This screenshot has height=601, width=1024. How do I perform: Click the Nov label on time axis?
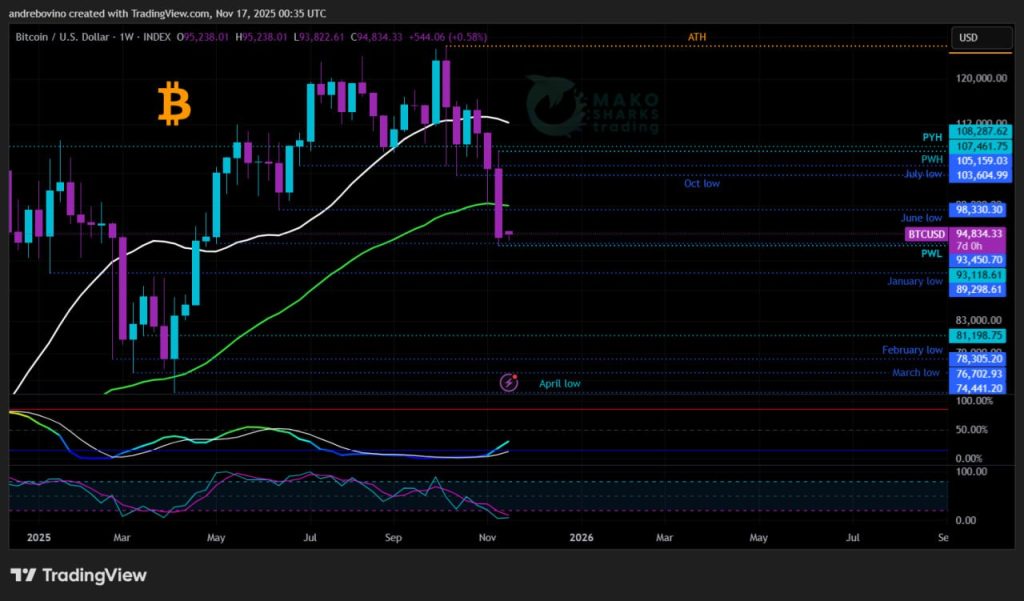(x=488, y=537)
